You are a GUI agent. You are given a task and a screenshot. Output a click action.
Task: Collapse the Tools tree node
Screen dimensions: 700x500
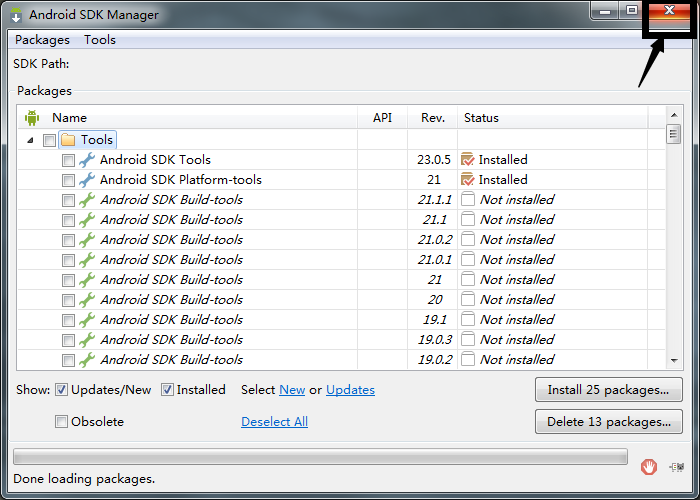[x=31, y=140]
